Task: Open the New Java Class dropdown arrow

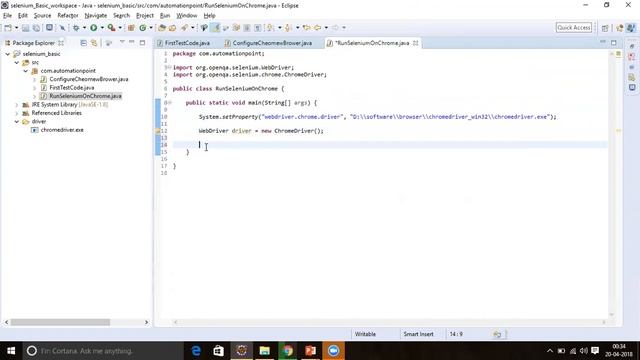Action: (151, 28)
